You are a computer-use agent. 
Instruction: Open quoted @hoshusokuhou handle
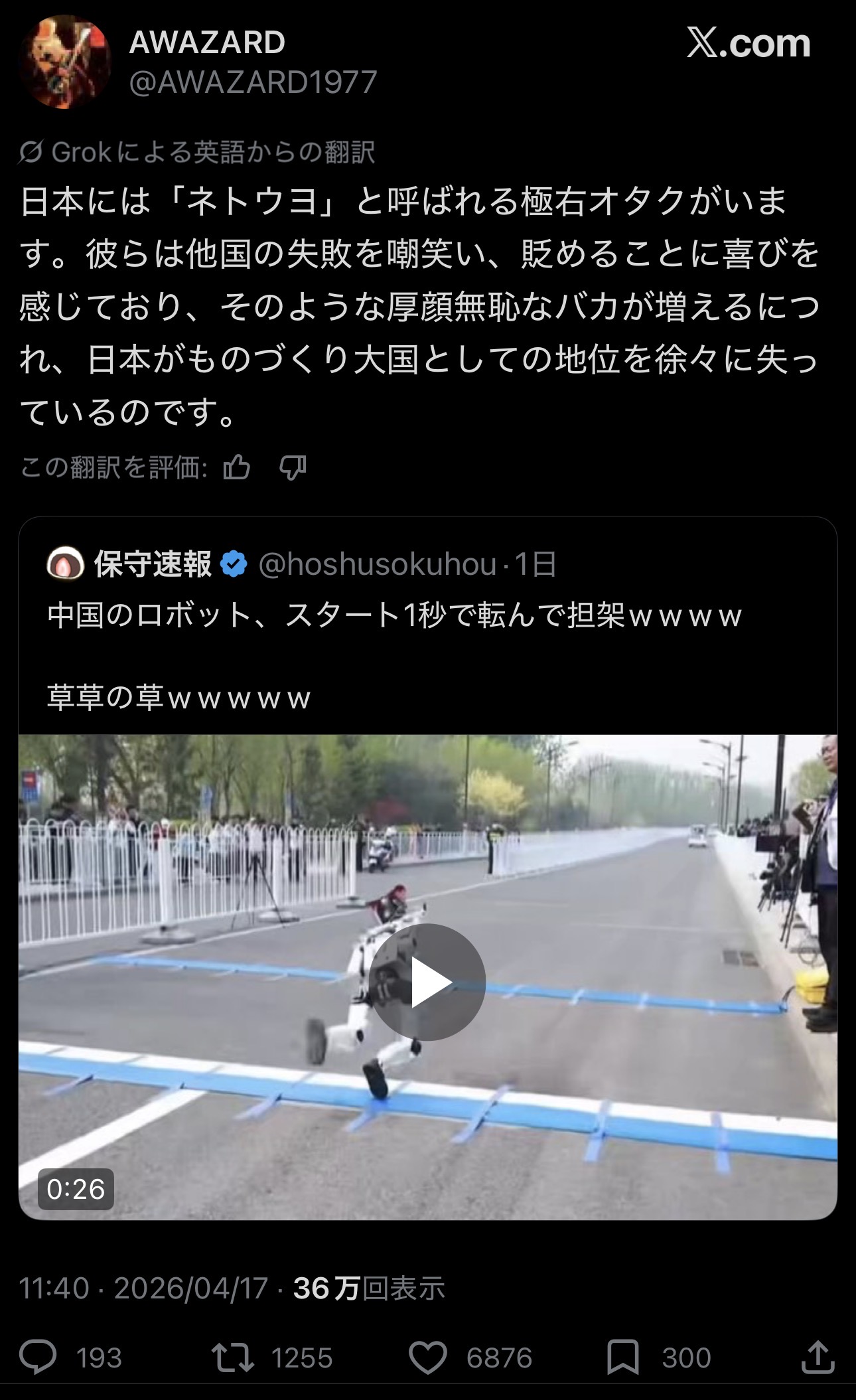tap(378, 564)
